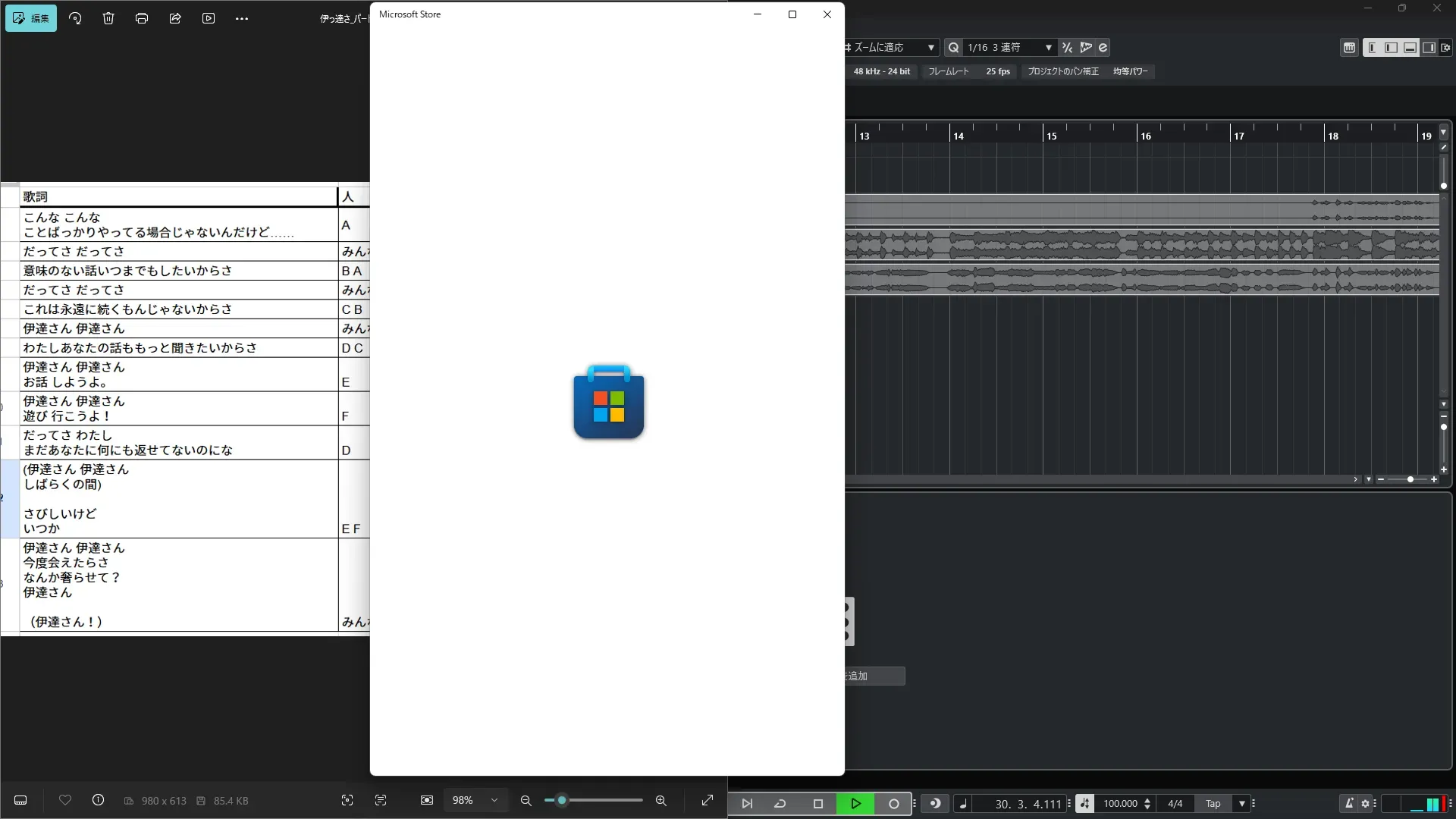
Task: Click the favorite heart icon in Photos
Action: pyautogui.click(x=65, y=801)
